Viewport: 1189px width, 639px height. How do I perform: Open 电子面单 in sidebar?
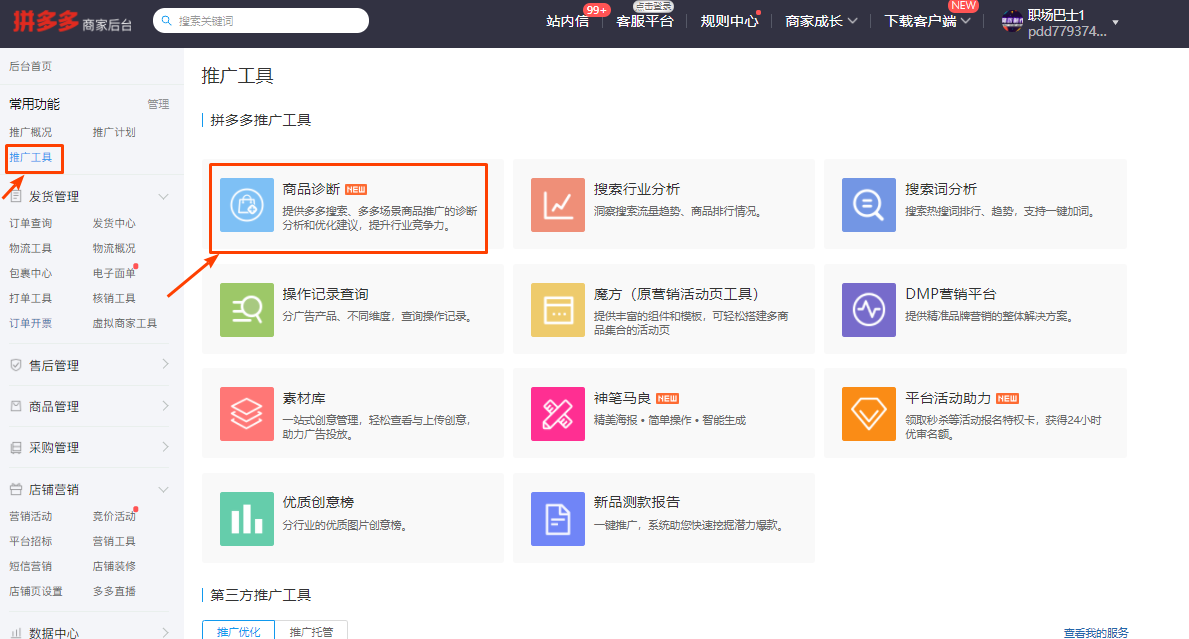(114, 273)
